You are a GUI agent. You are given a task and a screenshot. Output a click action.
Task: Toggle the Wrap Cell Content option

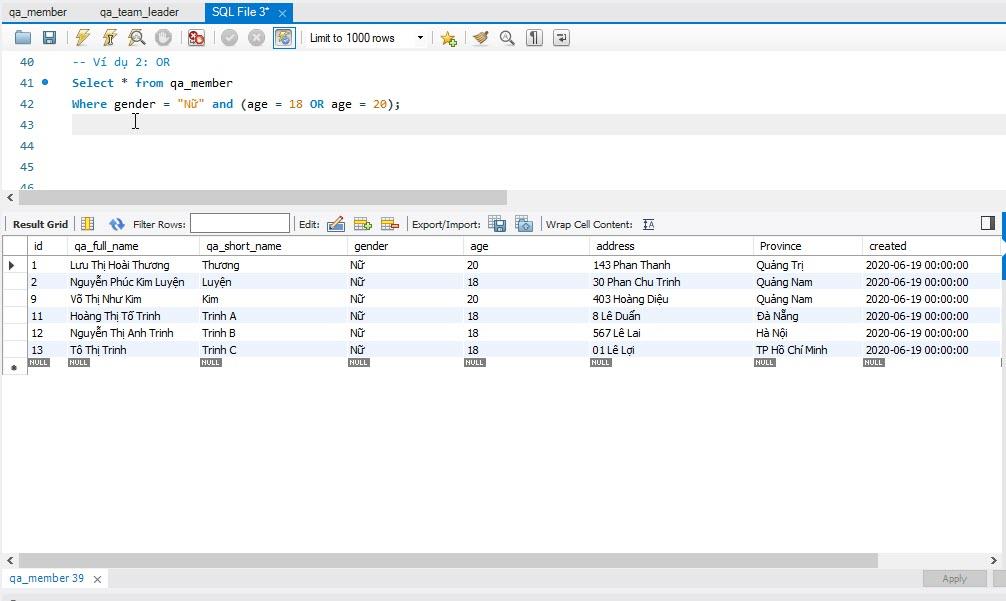click(648, 224)
